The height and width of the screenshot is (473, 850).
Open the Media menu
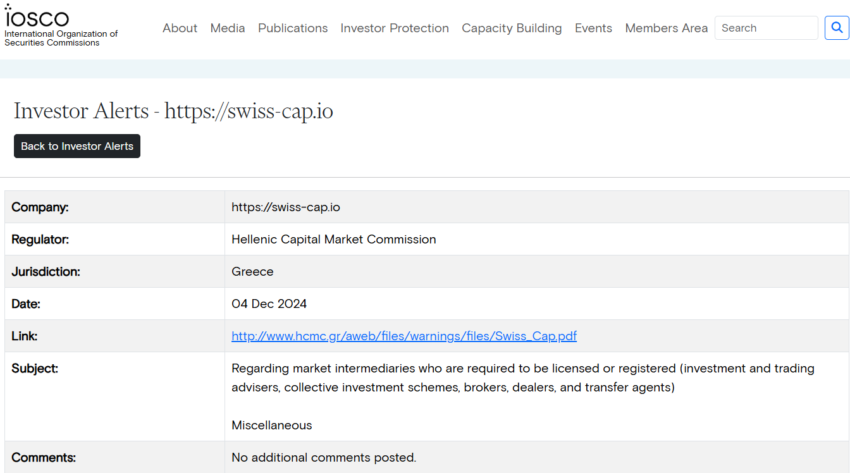click(228, 28)
